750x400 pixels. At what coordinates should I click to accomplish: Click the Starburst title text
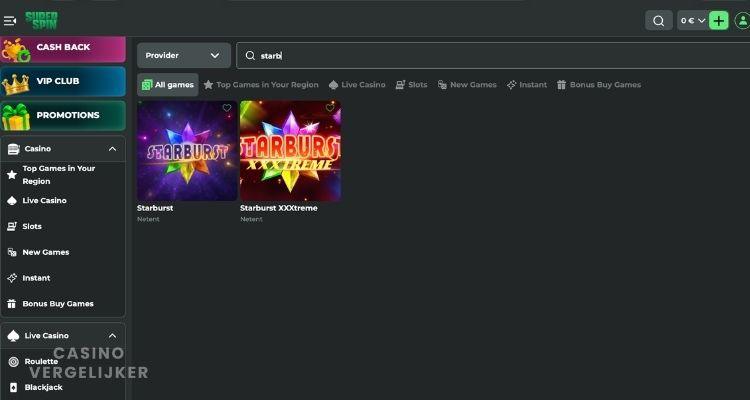click(155, 208)
